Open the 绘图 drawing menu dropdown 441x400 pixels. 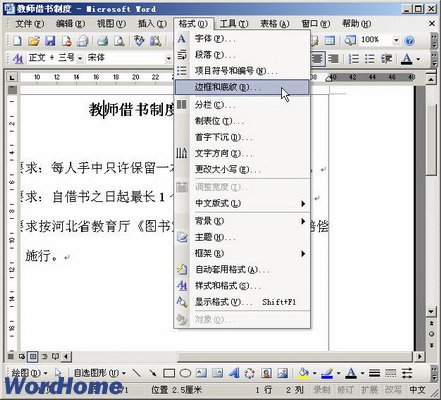pyautogui.click(x=29, y=373)
